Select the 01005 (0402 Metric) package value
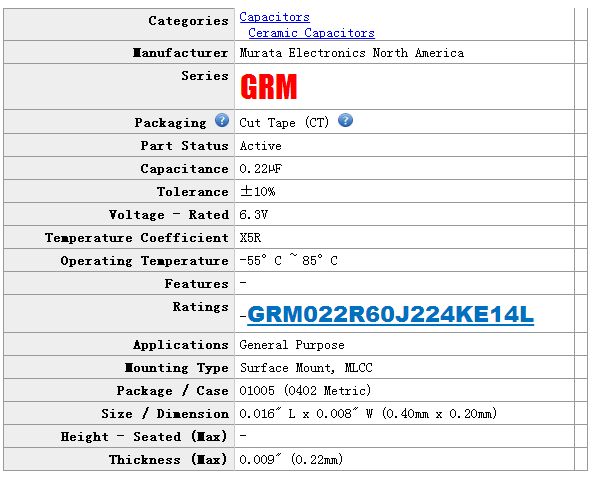The image size is (593, 479). [305, 391]
